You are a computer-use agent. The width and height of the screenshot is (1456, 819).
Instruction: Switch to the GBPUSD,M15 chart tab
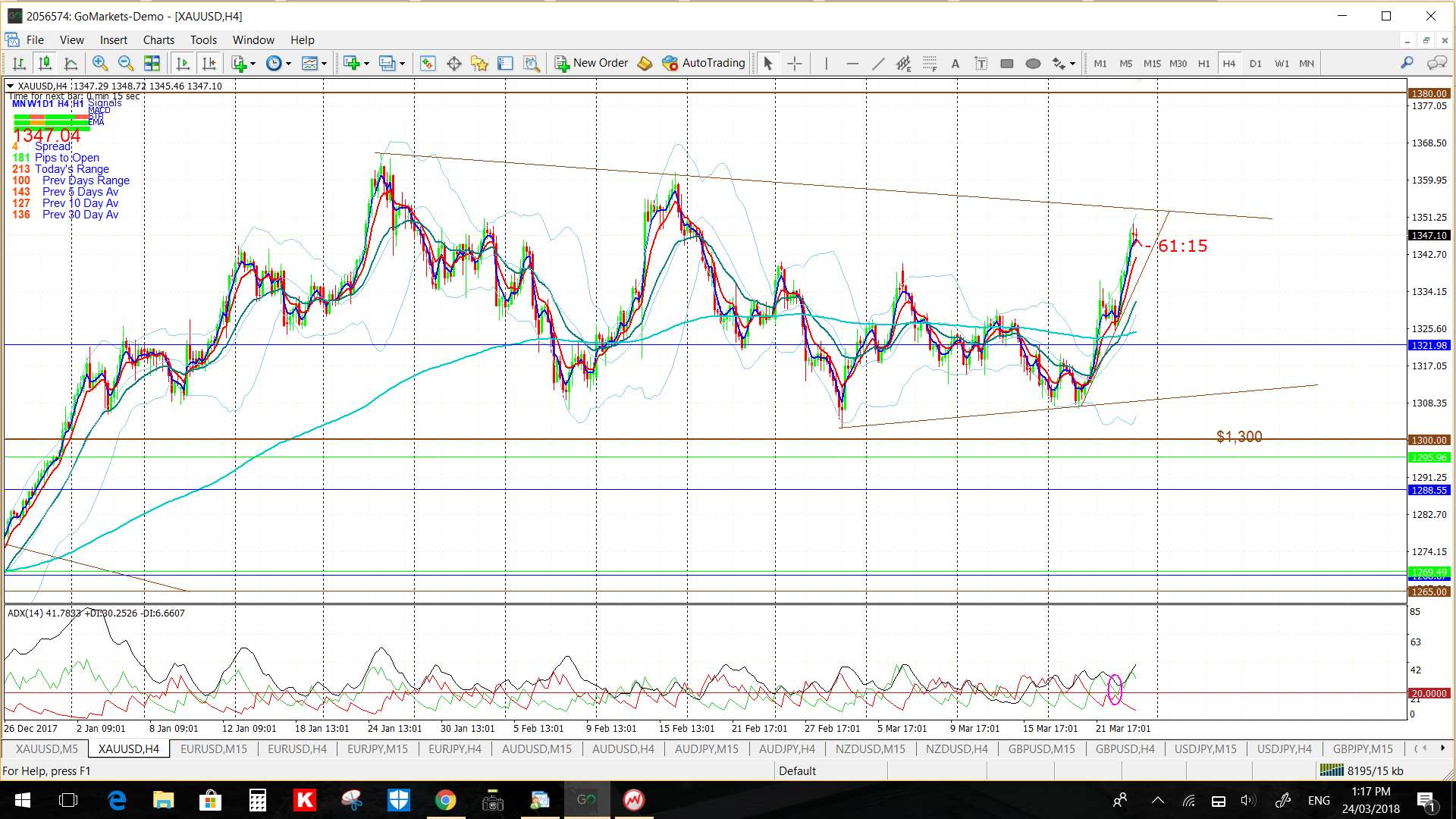(1041, 749)
